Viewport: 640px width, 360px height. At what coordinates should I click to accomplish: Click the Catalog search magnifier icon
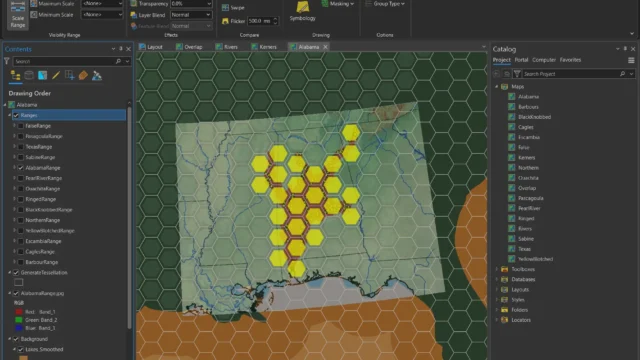pos(622,74)
